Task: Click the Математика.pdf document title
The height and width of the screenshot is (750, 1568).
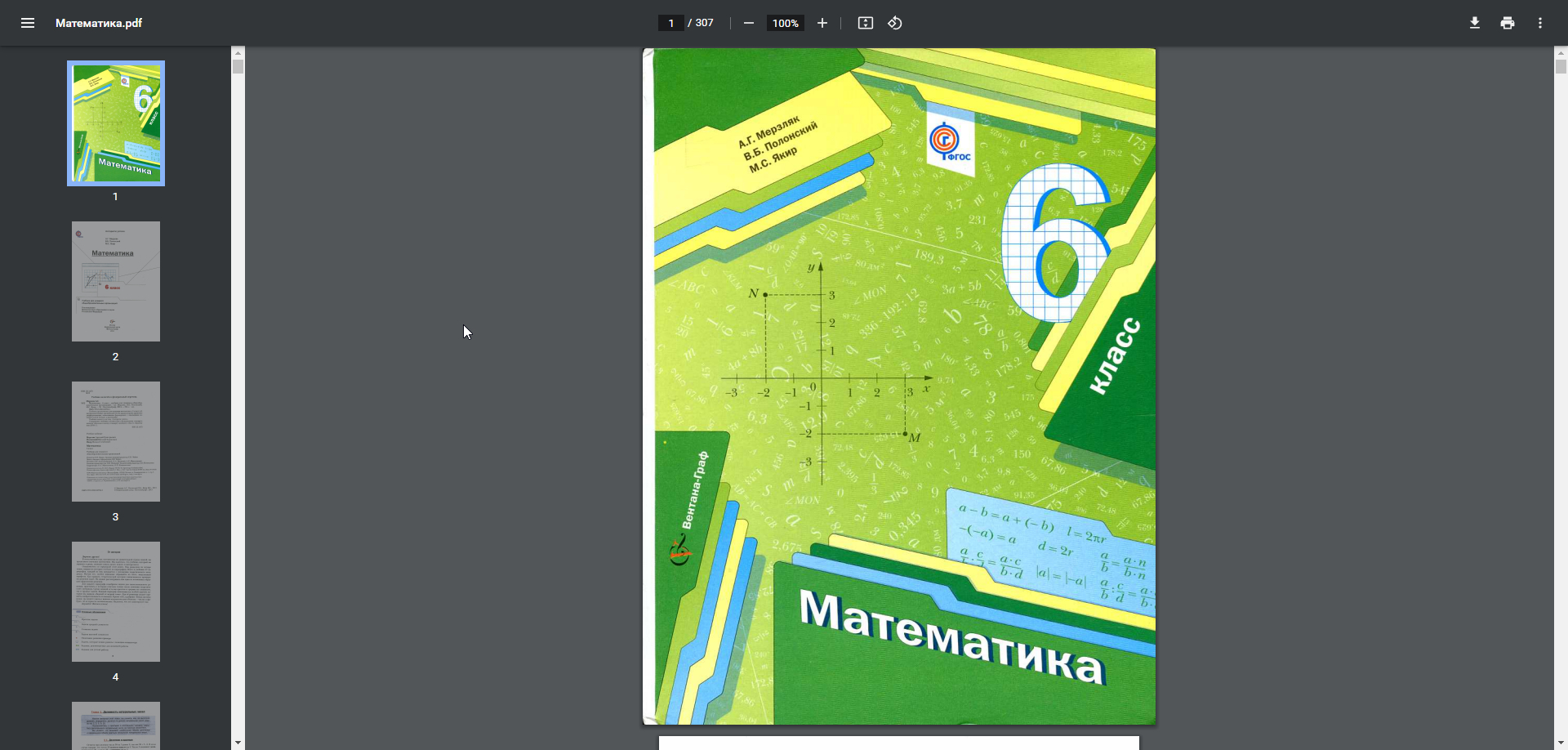Action: click(99, 23)
